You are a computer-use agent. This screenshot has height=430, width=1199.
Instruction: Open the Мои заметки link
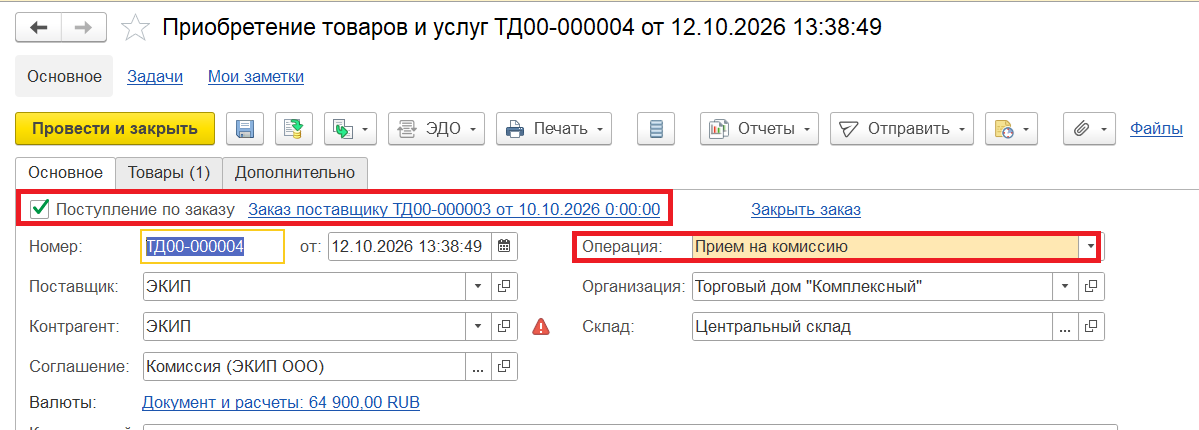pyautogui.click(x=256, y=77)
